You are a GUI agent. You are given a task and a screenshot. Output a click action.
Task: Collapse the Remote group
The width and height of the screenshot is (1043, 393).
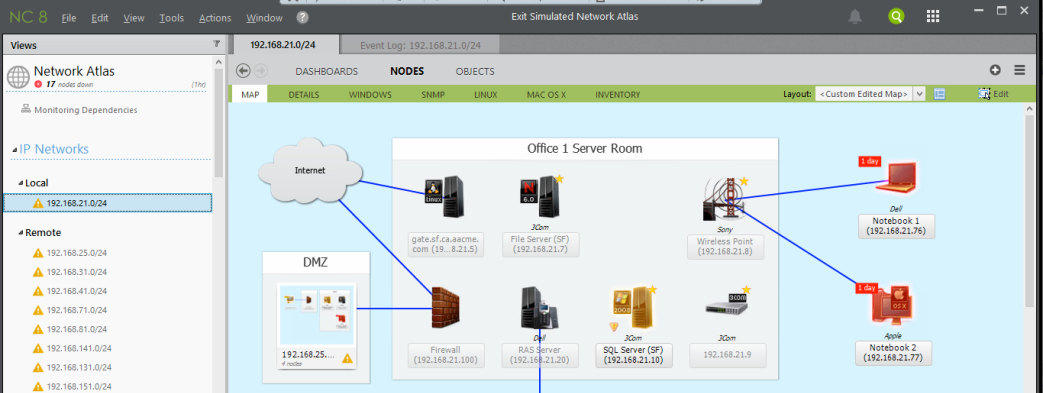[x=21, y=233]
